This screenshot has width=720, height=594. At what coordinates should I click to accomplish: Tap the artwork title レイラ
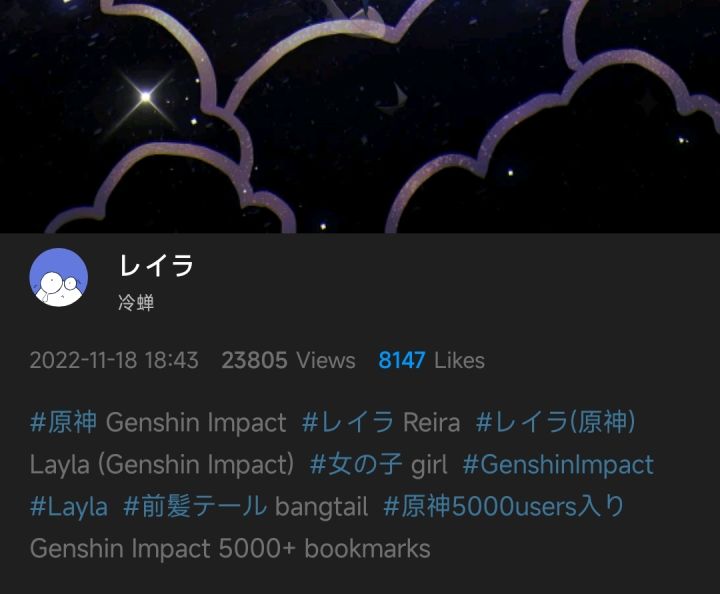[157, 265]
